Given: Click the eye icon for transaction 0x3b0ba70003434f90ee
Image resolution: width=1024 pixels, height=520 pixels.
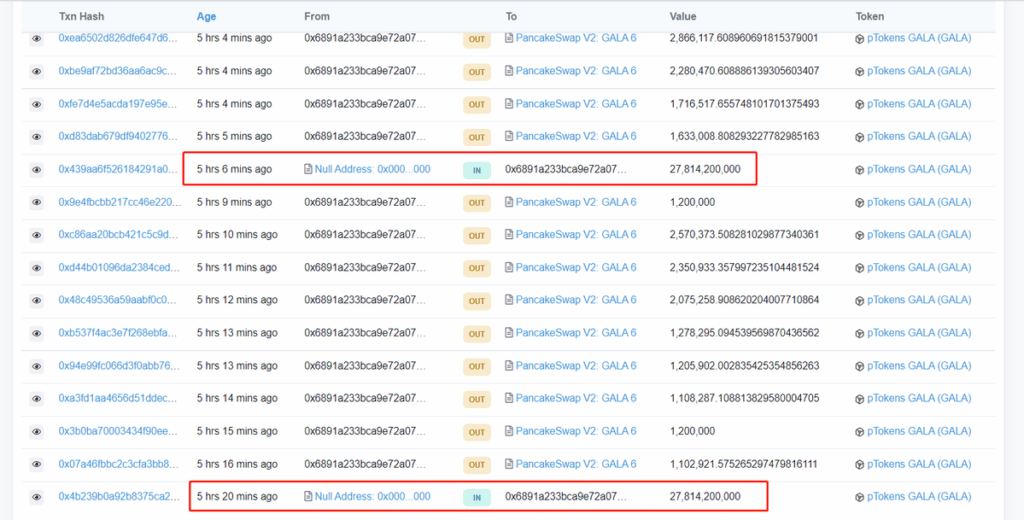Looking at the screenshot, I should [x=37, y=432].
